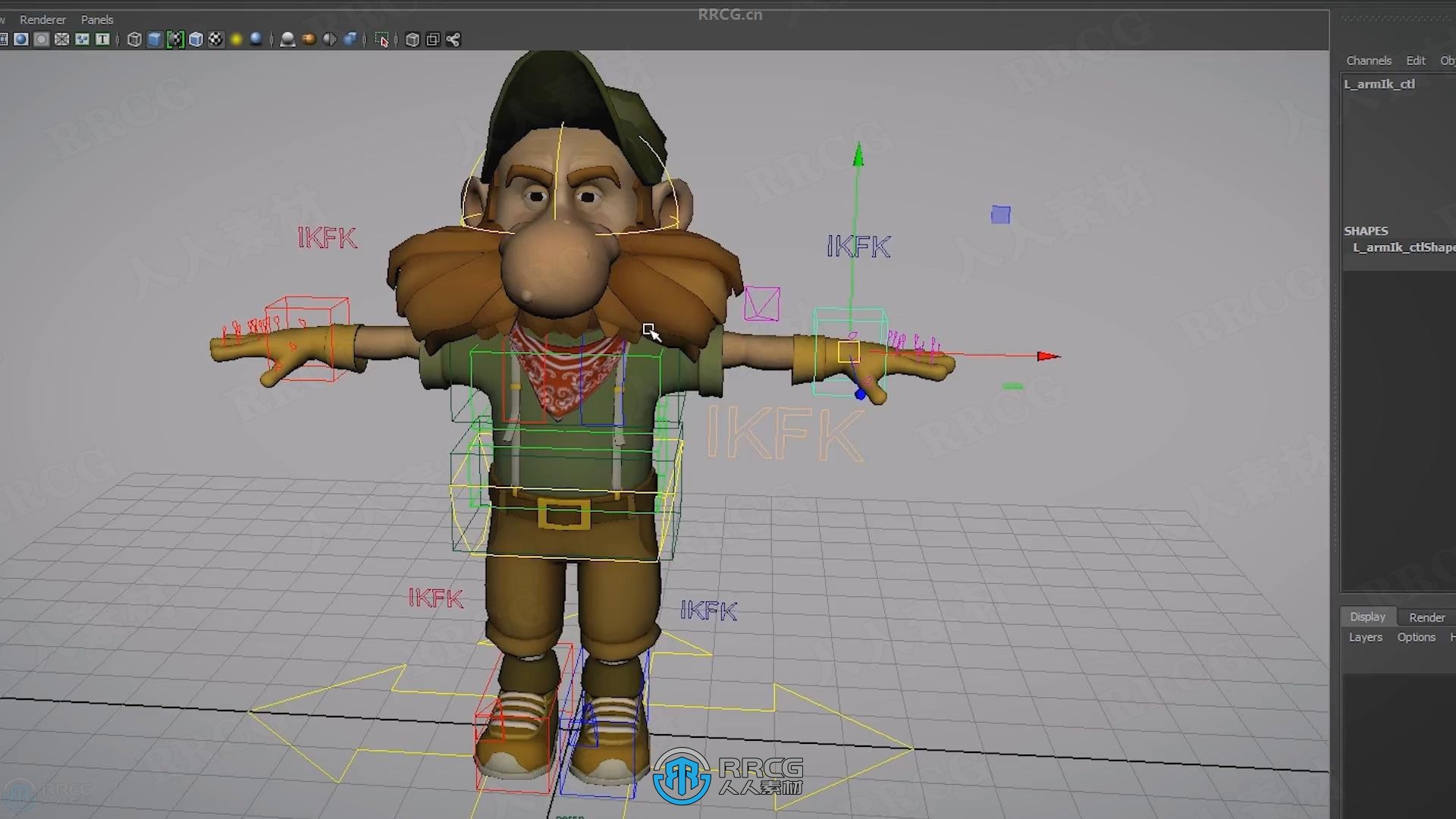Click the blue Z-axis manipulator handle
The height and width of the screenshot is (819, 1456).
tap(860, 394)
